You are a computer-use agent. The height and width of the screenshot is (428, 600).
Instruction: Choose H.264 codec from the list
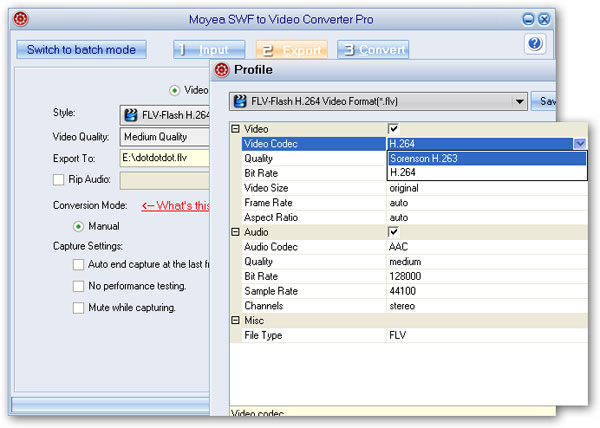coord(487,173)
